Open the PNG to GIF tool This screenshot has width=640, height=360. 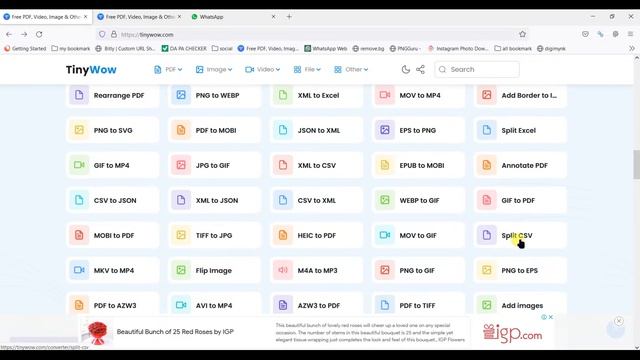pyautogui.click(x=418, y=270)
